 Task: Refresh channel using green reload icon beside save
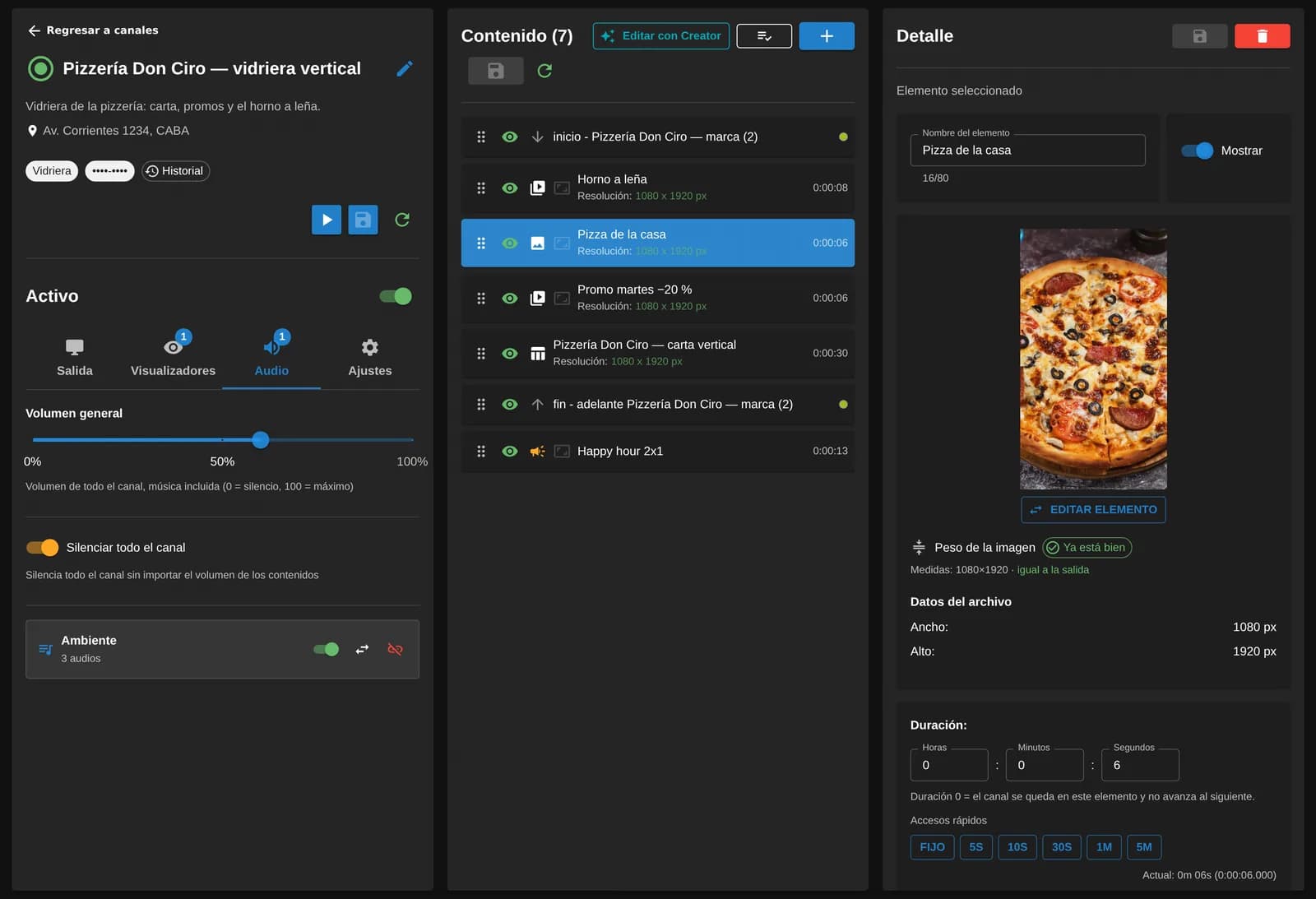tap(402, 220)
